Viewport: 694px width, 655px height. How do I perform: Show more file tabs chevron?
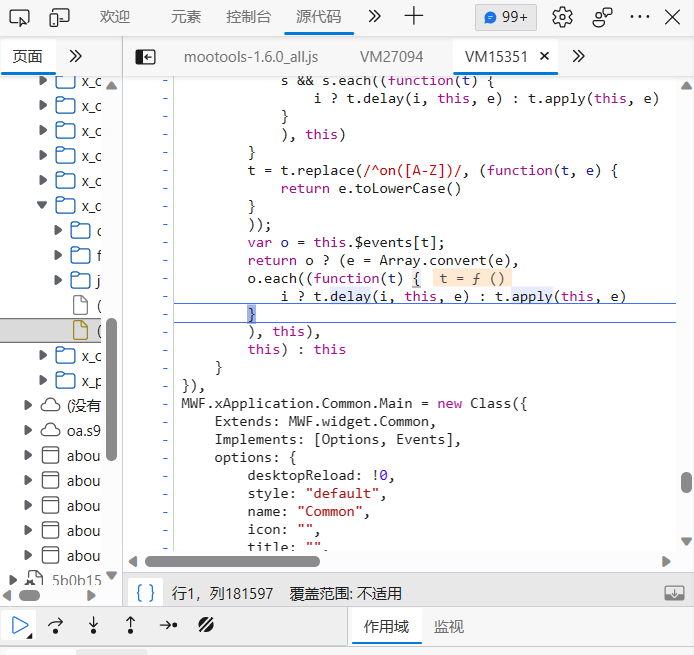pos(578,57)
